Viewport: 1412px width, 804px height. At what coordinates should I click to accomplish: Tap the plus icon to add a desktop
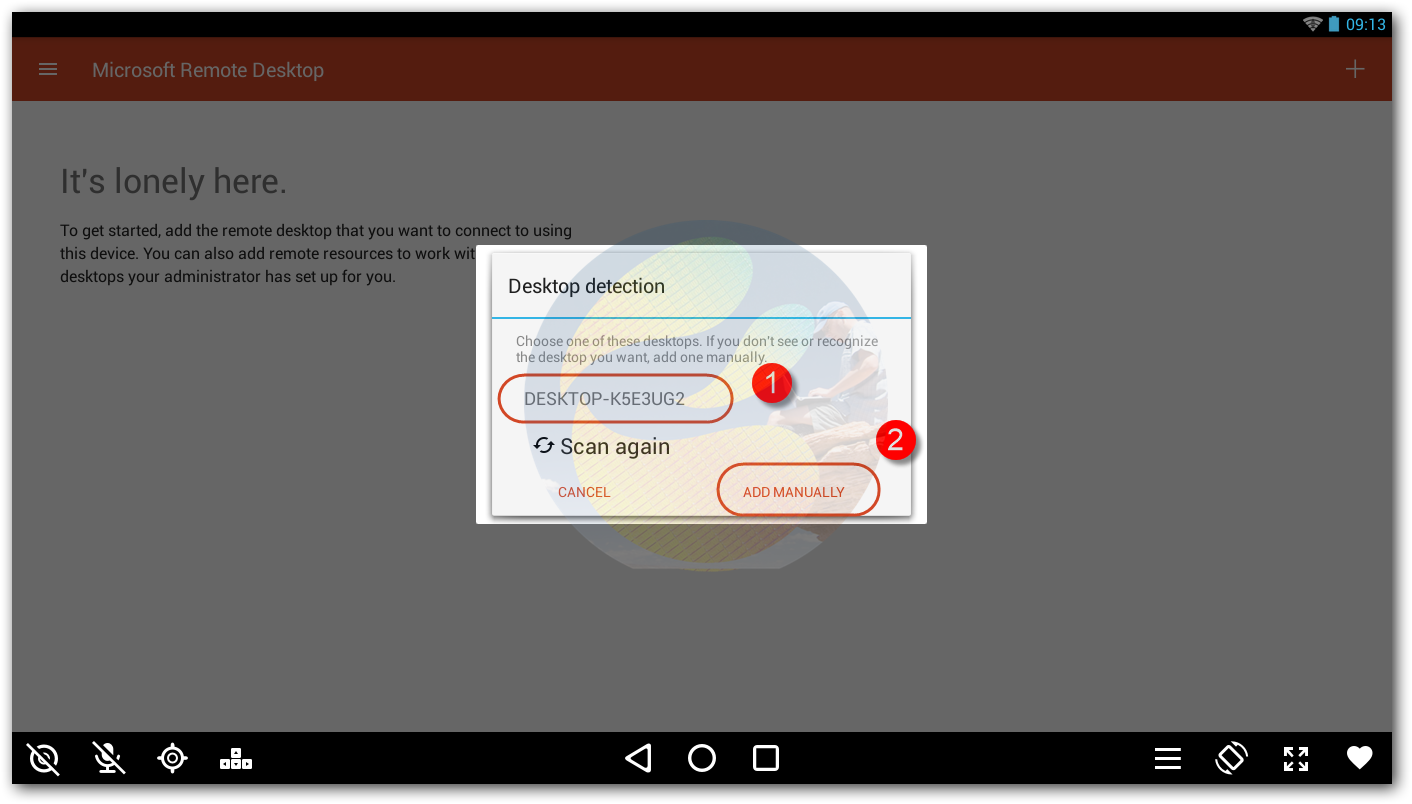click(x=1354, y=69)
